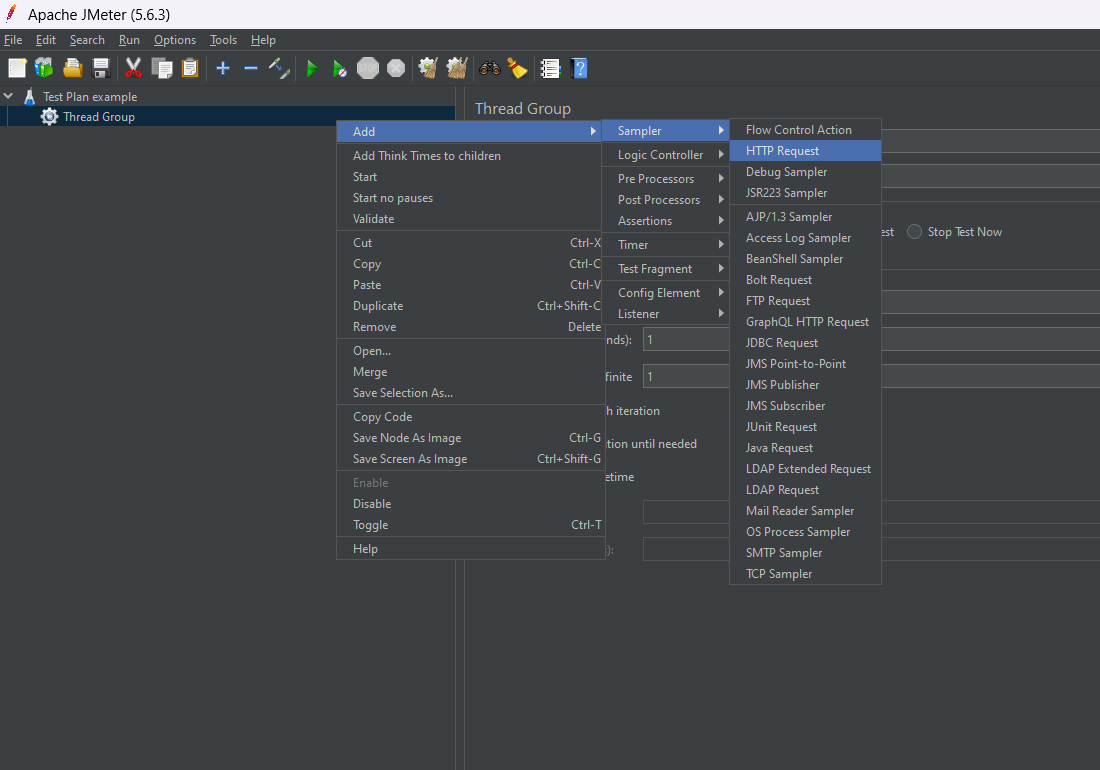Screen dimensions: 1100x770
Task: Open the Help menu in menu bar
Action: click(x=263, y=39)
